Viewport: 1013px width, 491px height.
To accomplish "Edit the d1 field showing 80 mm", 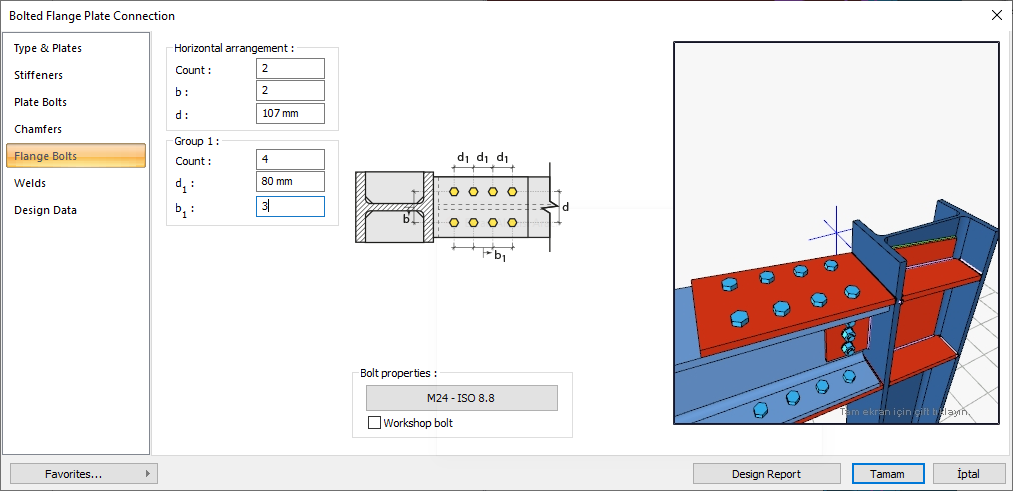I will (x=290, y=182).
